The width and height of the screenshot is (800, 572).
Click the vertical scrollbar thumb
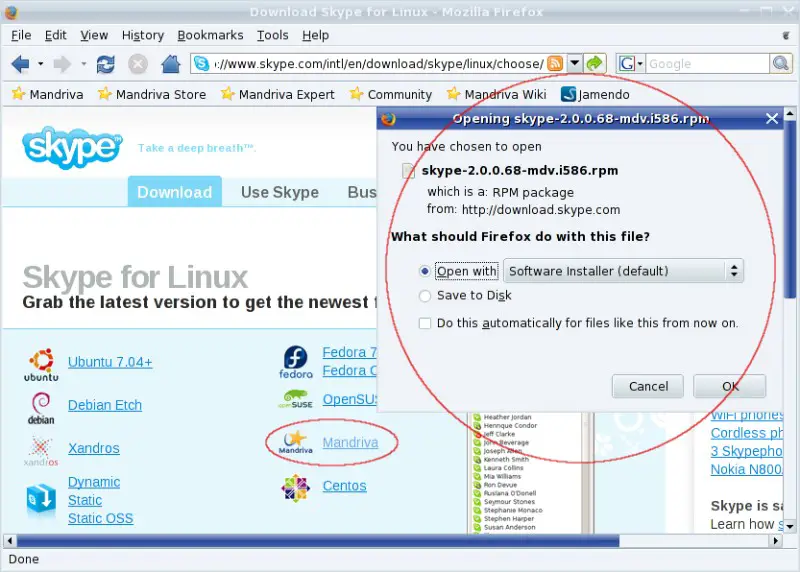[789, 209]
